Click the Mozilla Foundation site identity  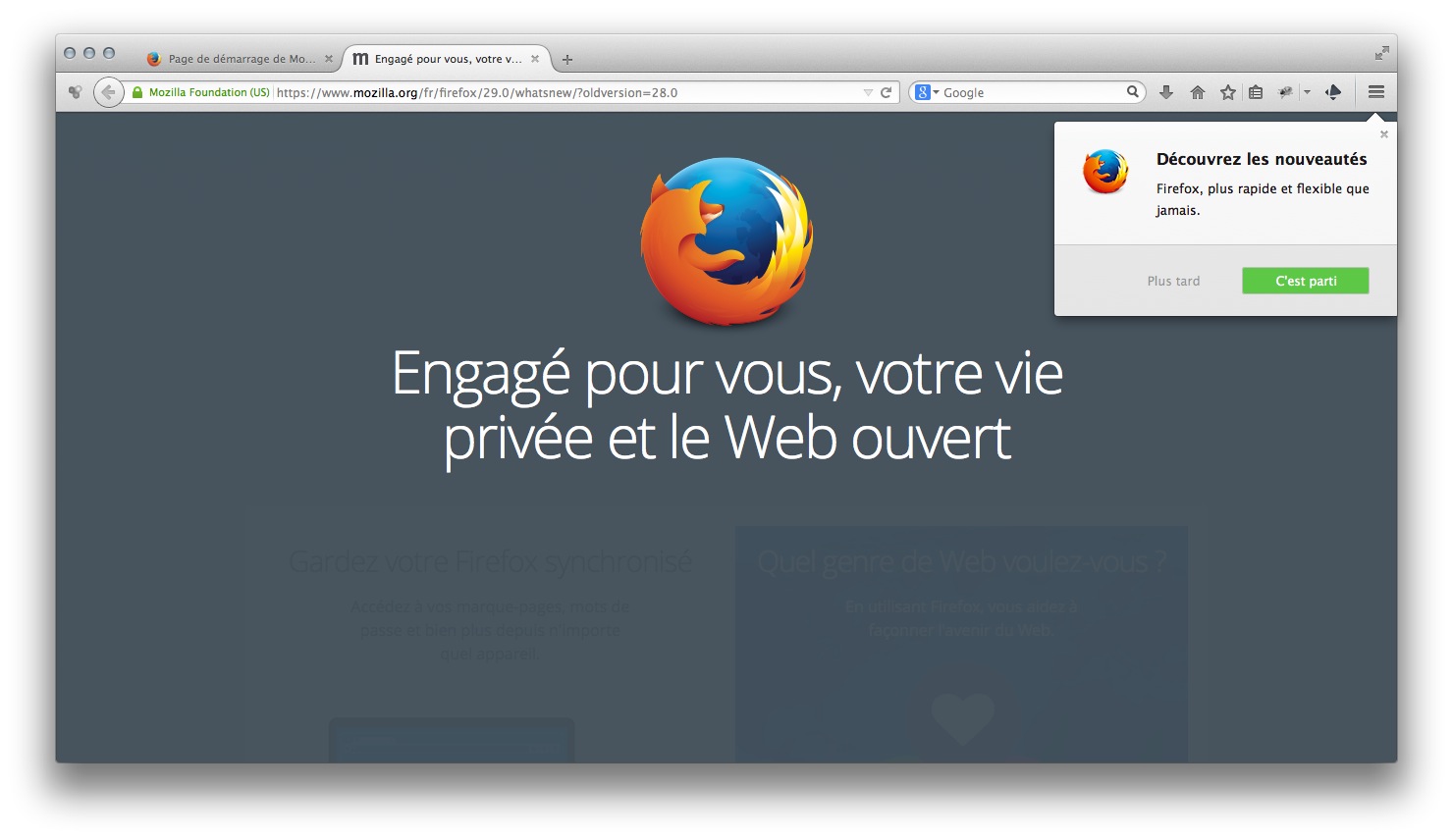click(x=201, y=92)
